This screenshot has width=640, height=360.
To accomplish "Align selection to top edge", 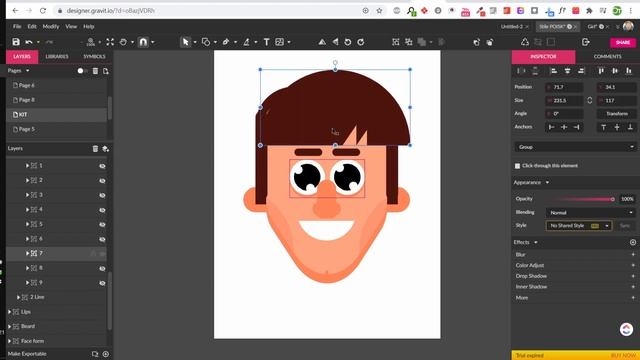I will click(x=601, y=71).
